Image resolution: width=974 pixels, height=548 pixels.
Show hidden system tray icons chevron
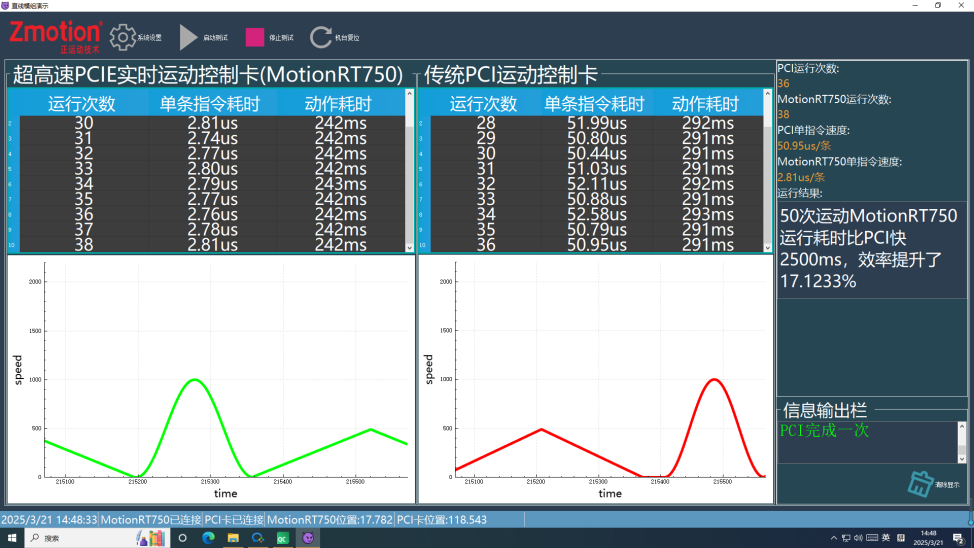(834, 538)
